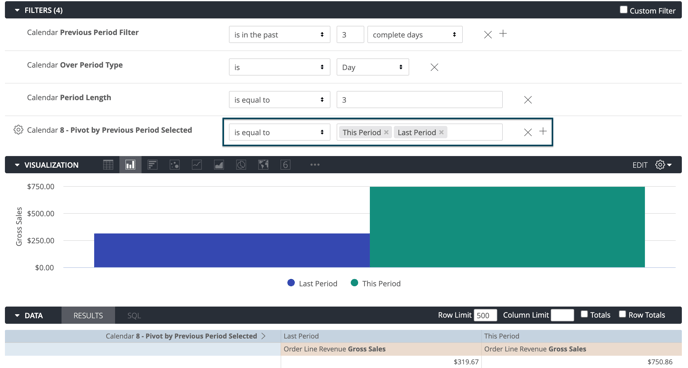Select the map visualization icon
This screenshot has width=688, height=368.
(x=263, y=165)
